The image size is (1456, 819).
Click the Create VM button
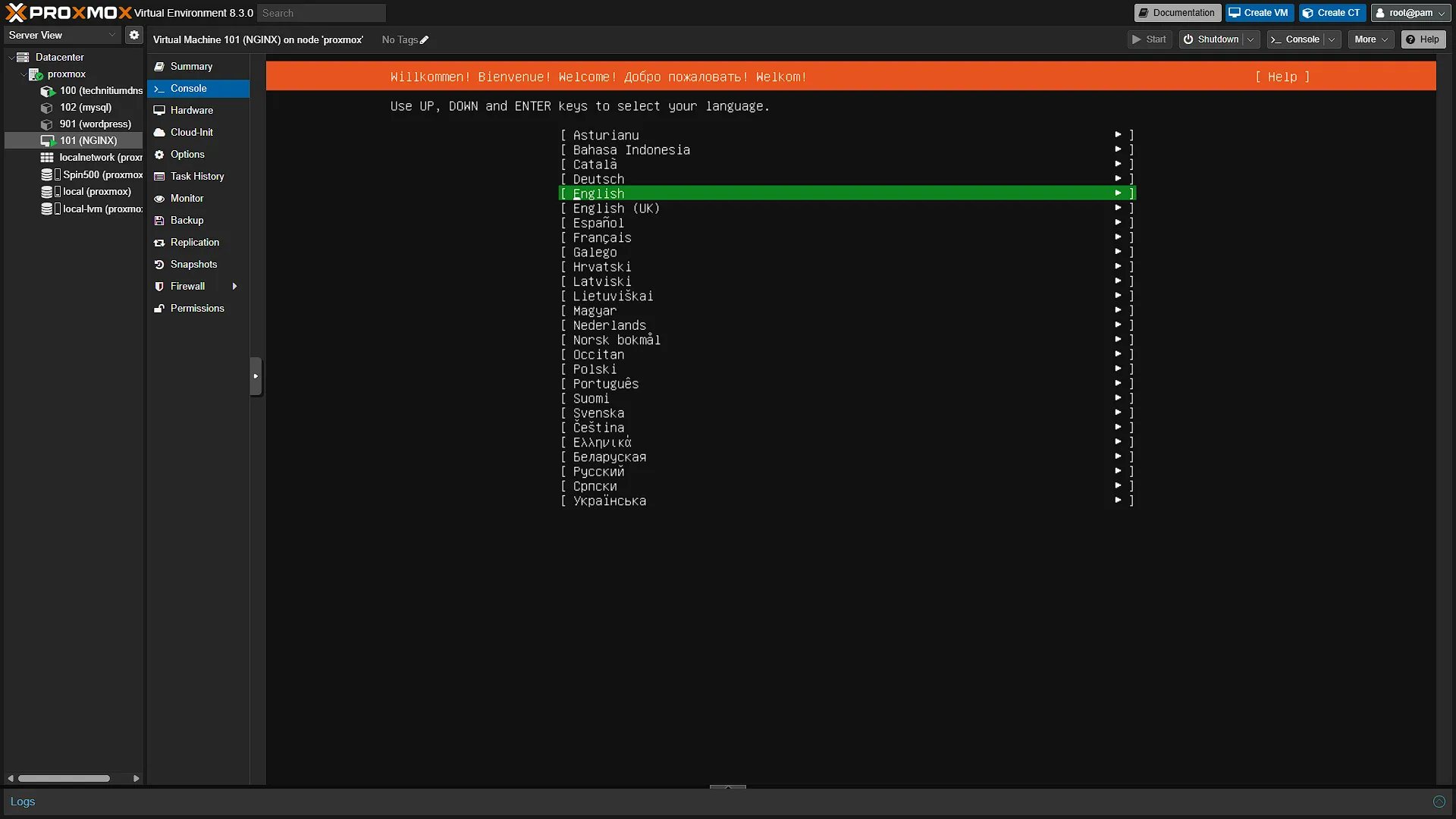1259,13
